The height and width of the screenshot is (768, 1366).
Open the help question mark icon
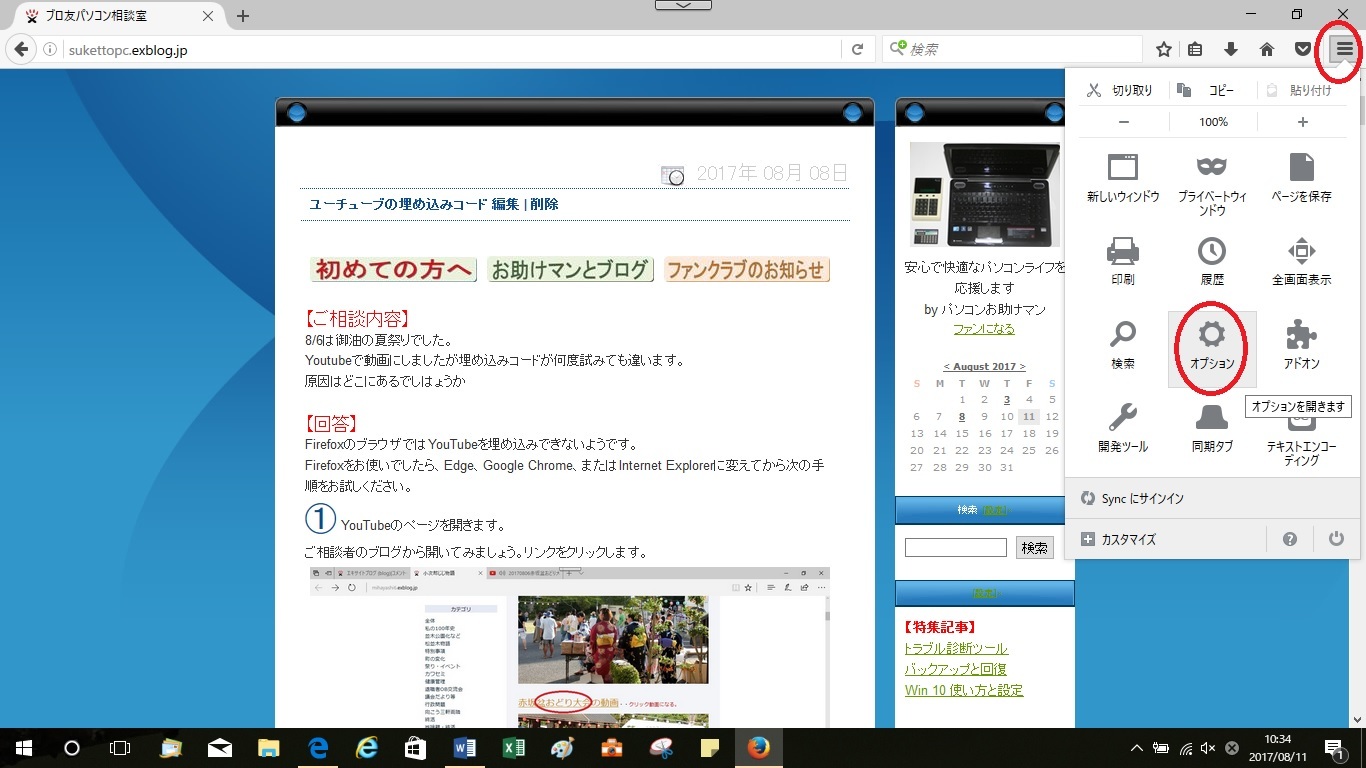pos(1290,539)
